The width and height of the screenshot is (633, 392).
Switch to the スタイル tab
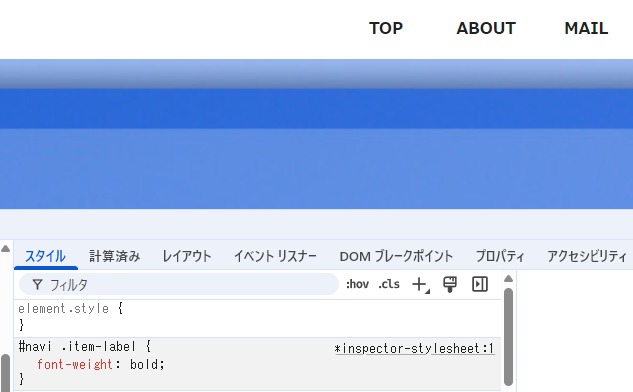click(x=45, y=256)
